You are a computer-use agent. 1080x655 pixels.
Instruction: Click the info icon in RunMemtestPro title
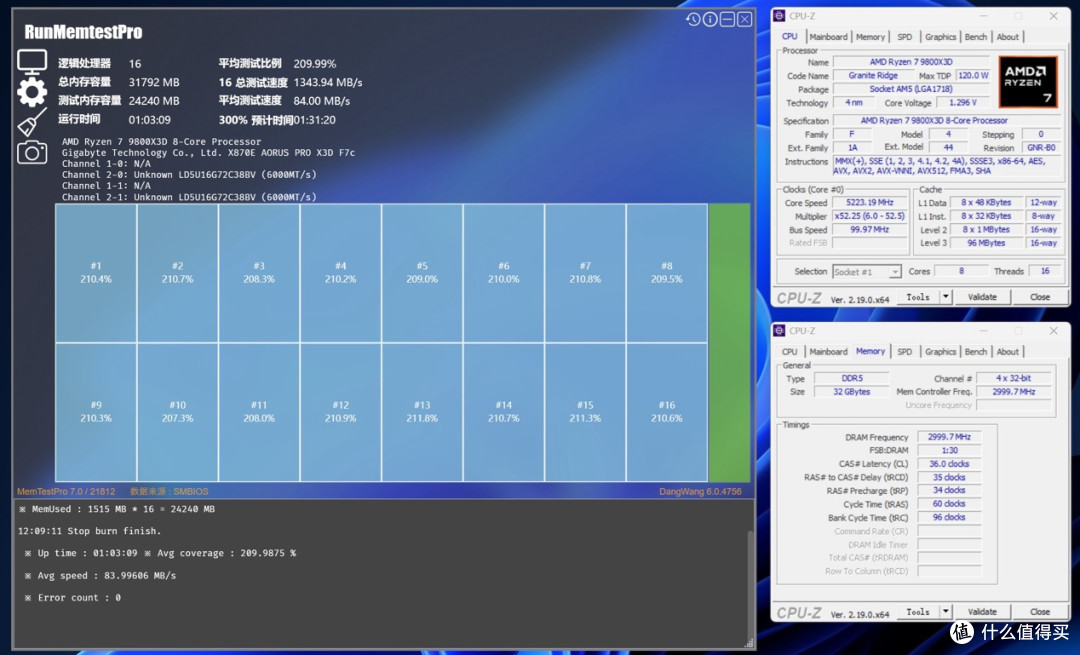coord(709,19)
